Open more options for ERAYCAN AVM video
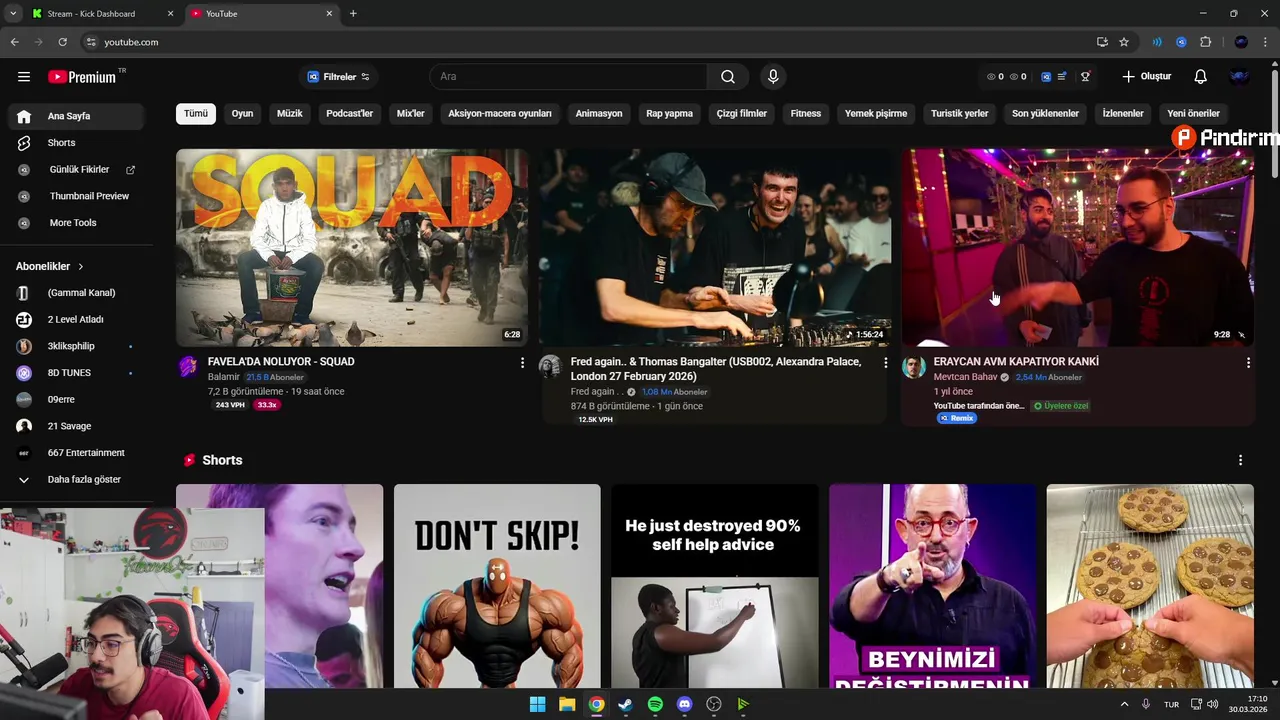Image resolution: width=1280 pixels, height=720 pixels. [x=1248, y=362]
